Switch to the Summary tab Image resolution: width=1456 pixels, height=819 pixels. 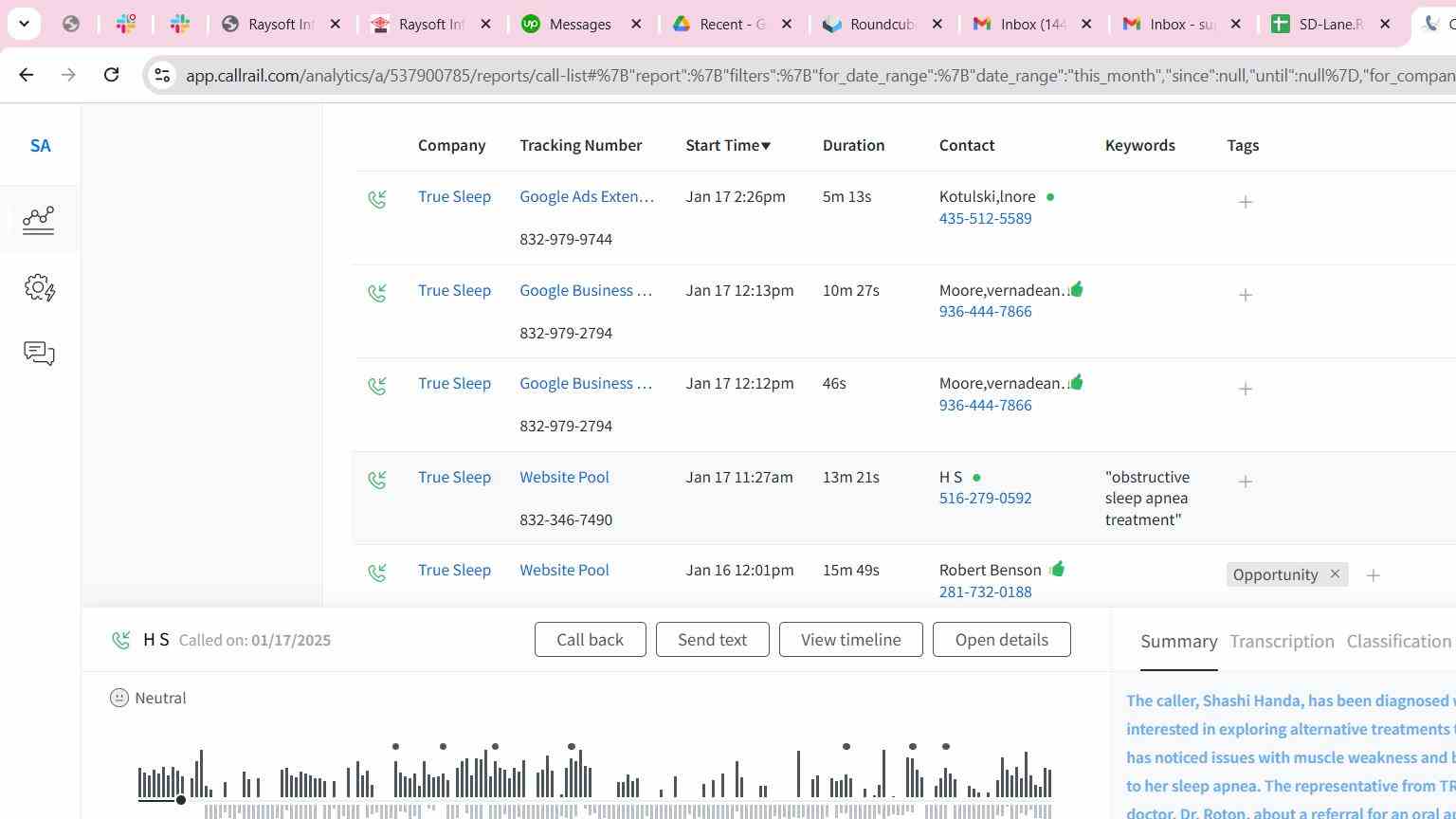pos(1178,642)
